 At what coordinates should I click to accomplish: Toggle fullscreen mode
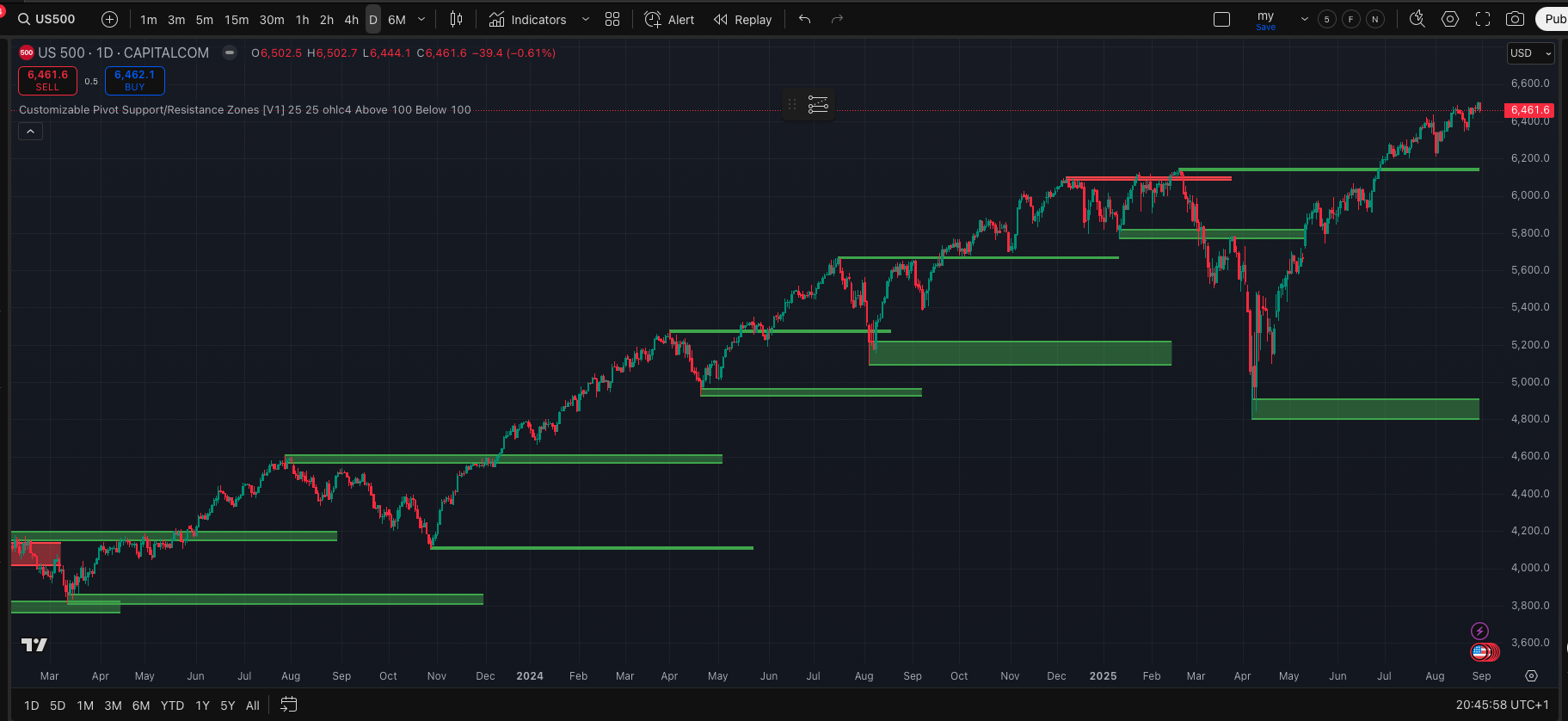[1483, 19]
